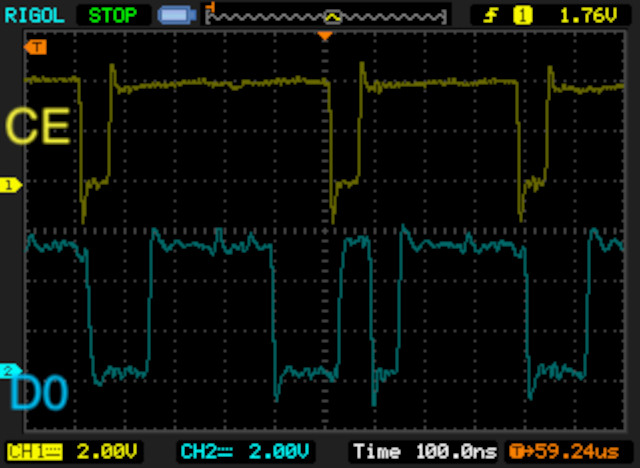Click the yellow CE label

[x=38, y=126]
